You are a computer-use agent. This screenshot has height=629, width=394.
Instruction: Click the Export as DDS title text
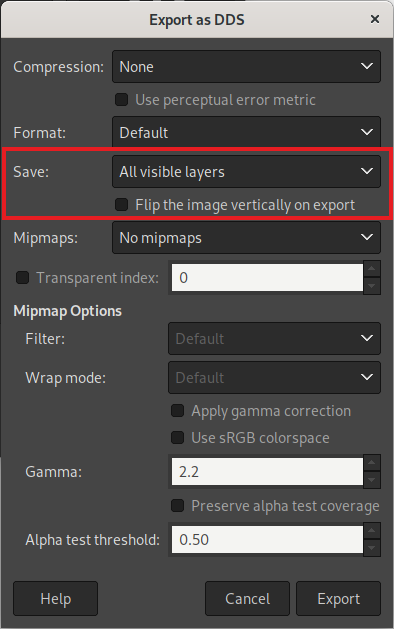pyautogui.click(x=197, y=20)
